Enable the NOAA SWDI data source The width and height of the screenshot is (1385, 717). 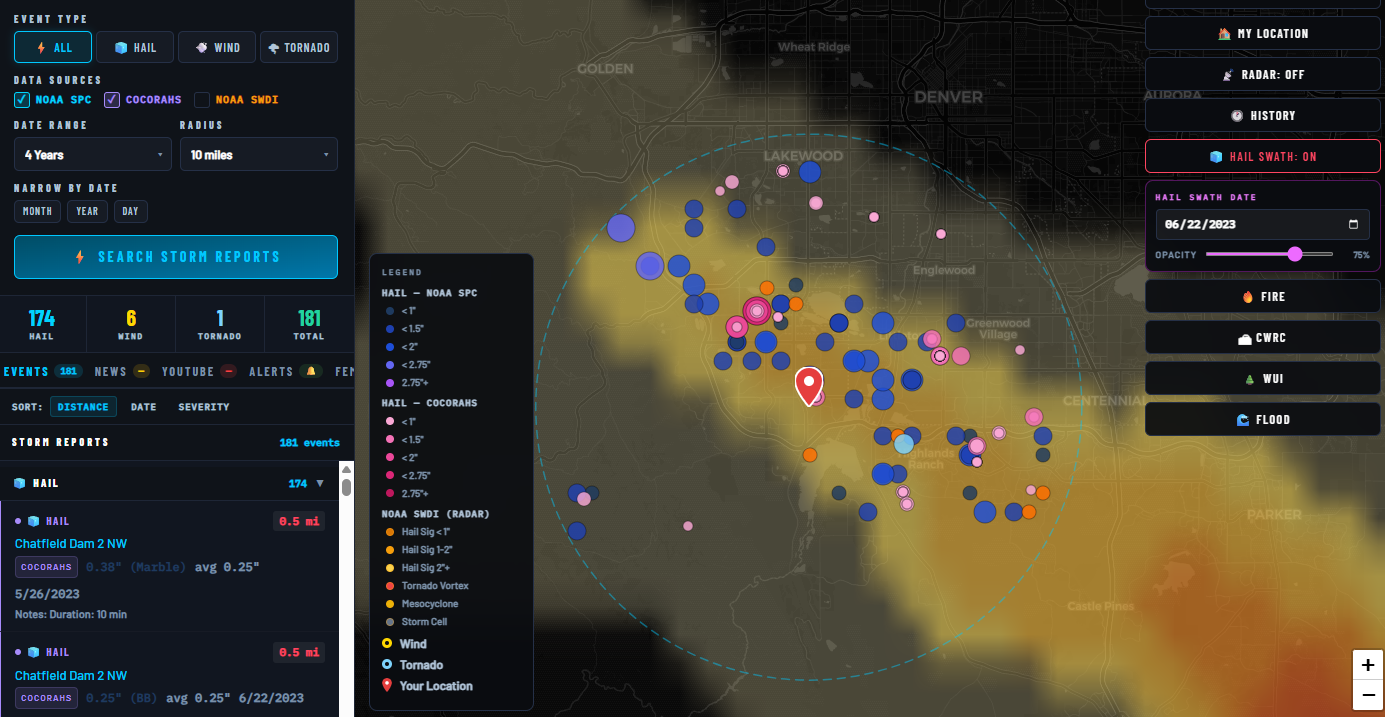(x=201, y=100)
